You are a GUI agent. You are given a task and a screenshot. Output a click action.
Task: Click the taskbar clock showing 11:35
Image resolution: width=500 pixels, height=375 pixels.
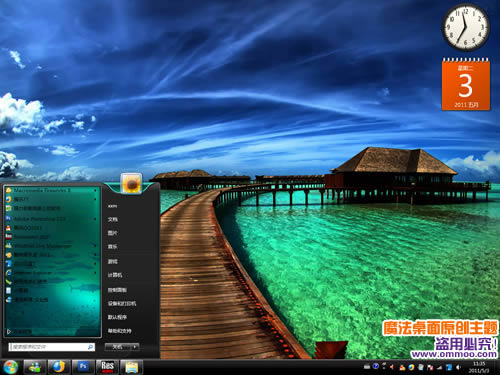(x=479, y=367)
